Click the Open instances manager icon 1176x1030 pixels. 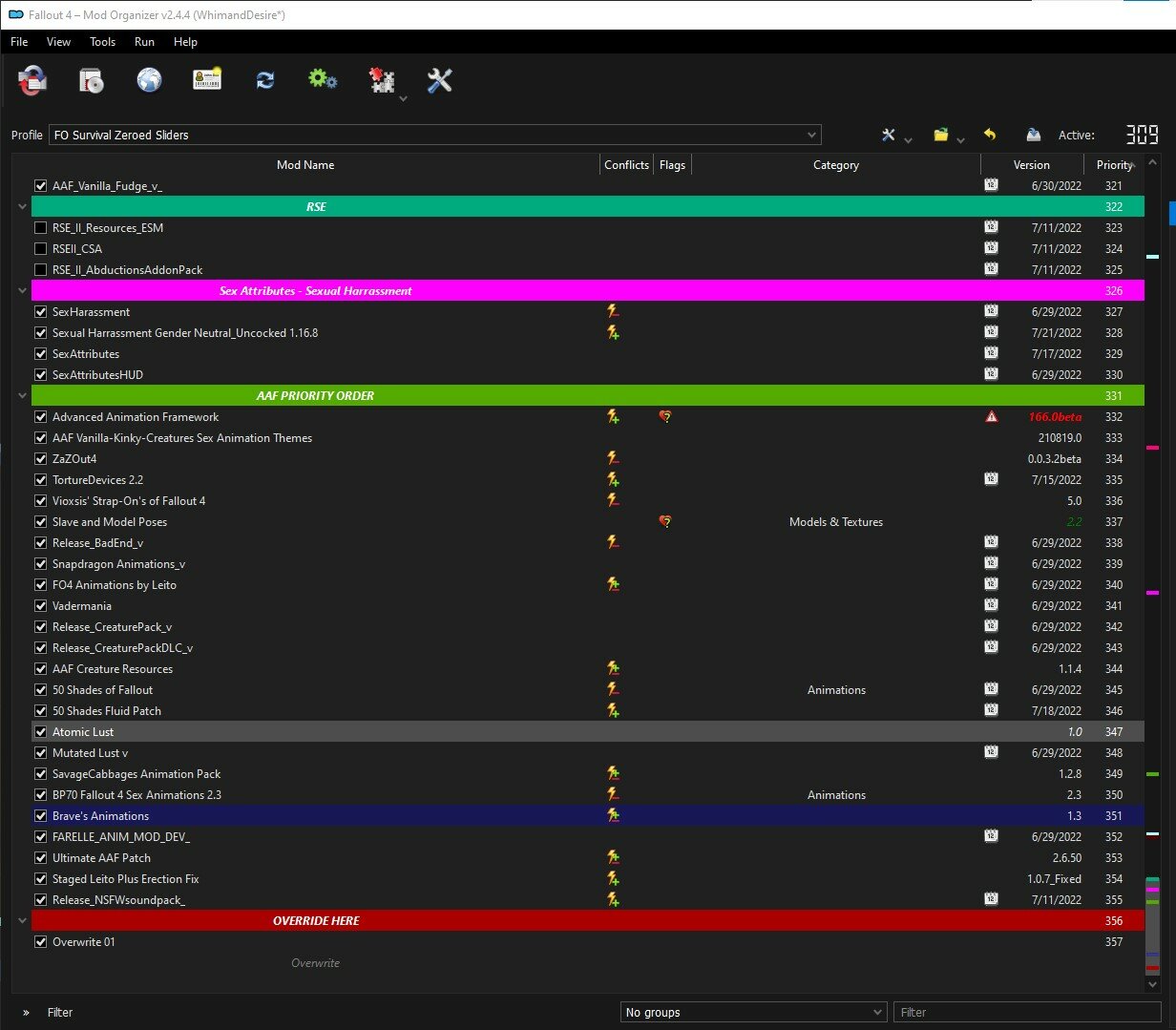pos(32,81)
